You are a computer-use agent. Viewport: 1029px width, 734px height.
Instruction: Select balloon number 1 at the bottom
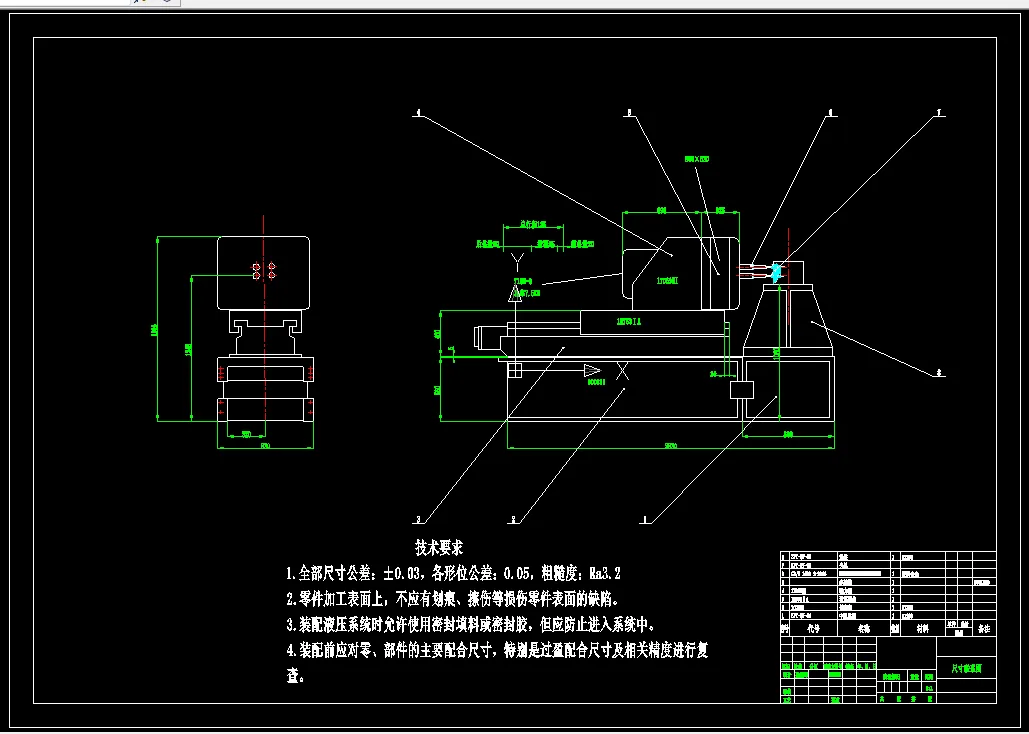pos(644,520)
